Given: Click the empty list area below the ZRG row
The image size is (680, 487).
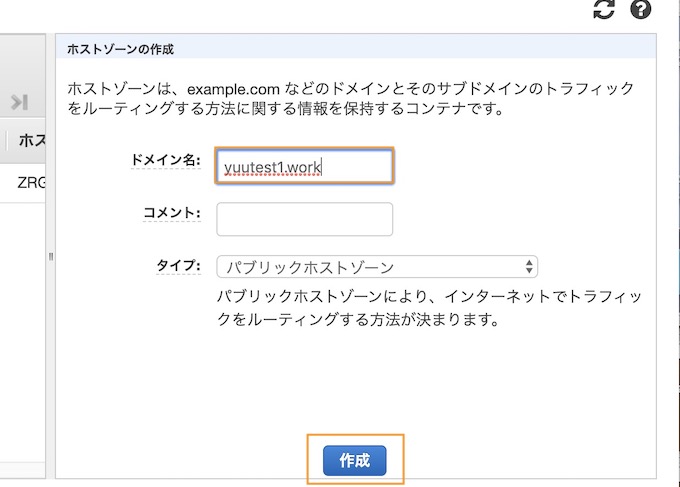Looking at the screenshot, I should [x=23, y=332].
